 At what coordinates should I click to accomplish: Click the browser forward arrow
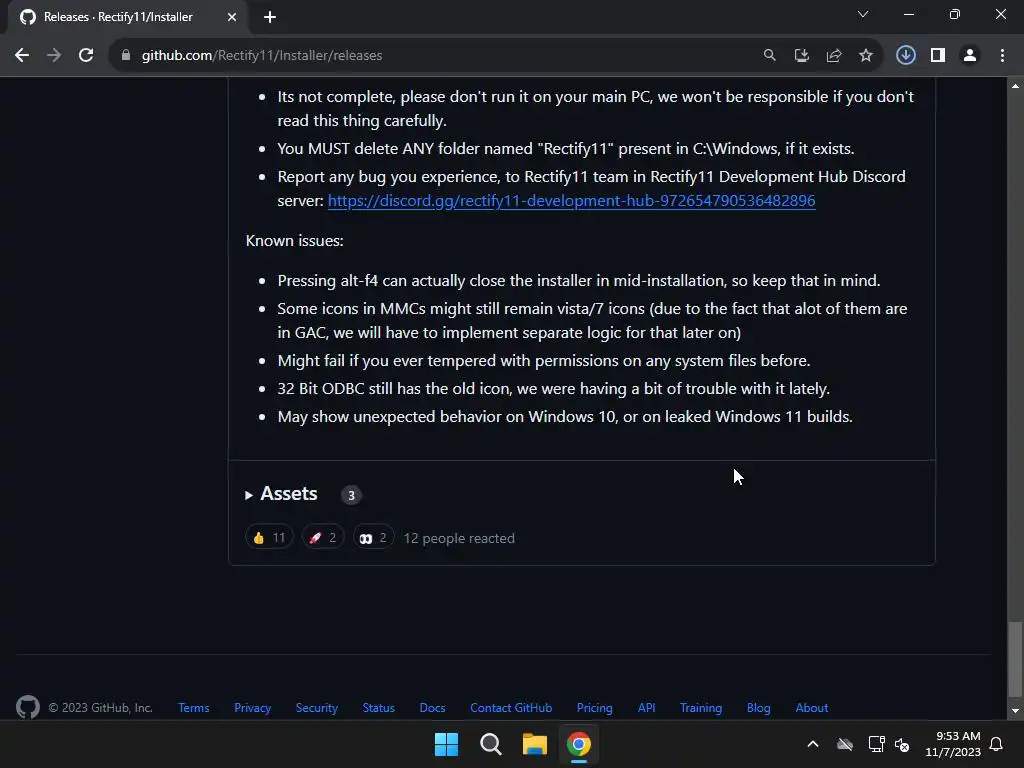(54, 56)
